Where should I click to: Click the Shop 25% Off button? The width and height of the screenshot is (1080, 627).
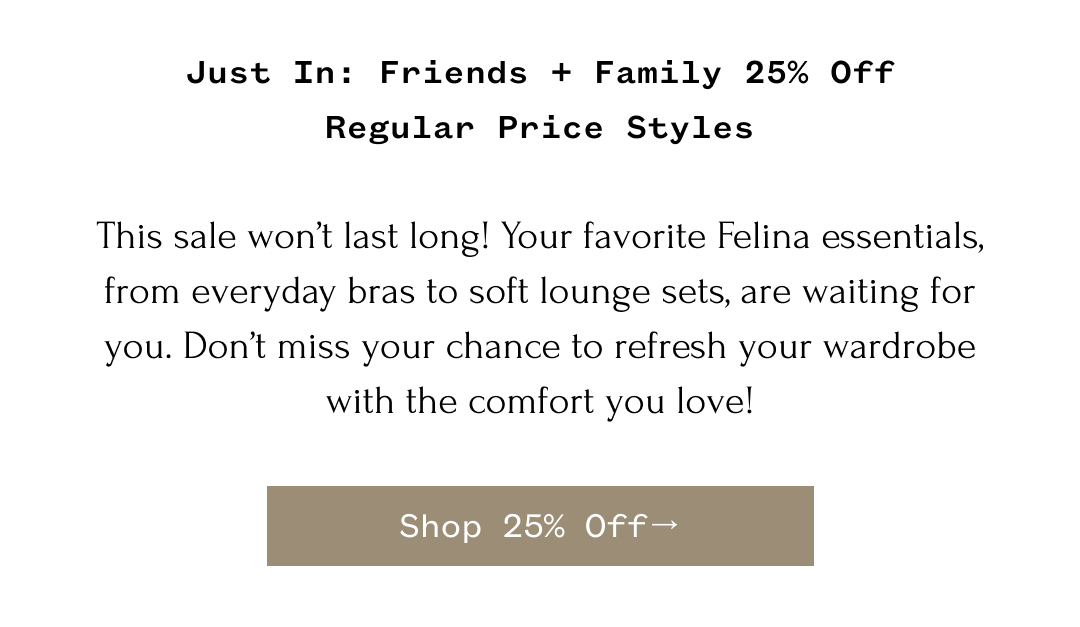click(x=540, y=526)
